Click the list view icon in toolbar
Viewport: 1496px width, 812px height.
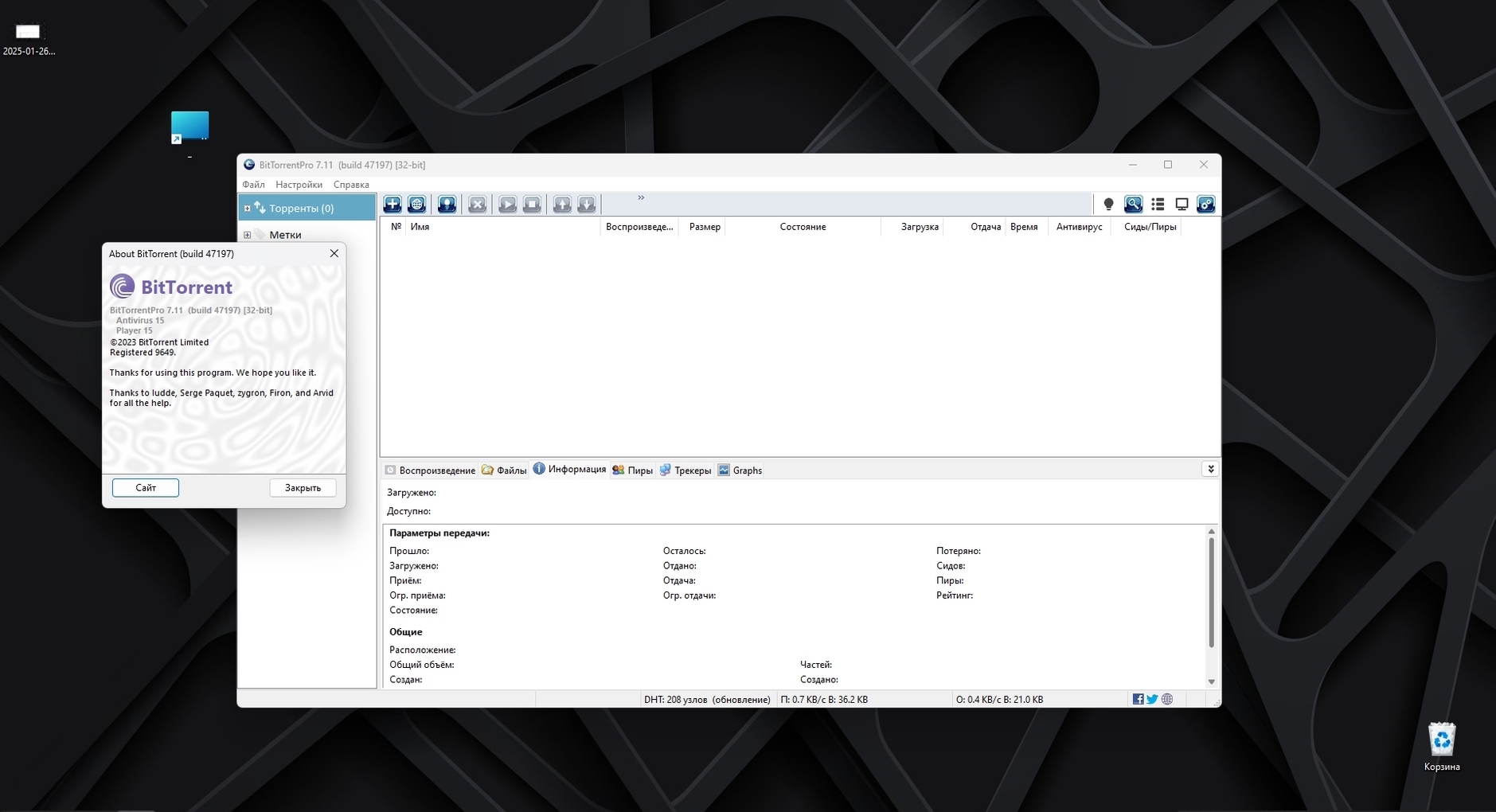tap(1158, 205)
